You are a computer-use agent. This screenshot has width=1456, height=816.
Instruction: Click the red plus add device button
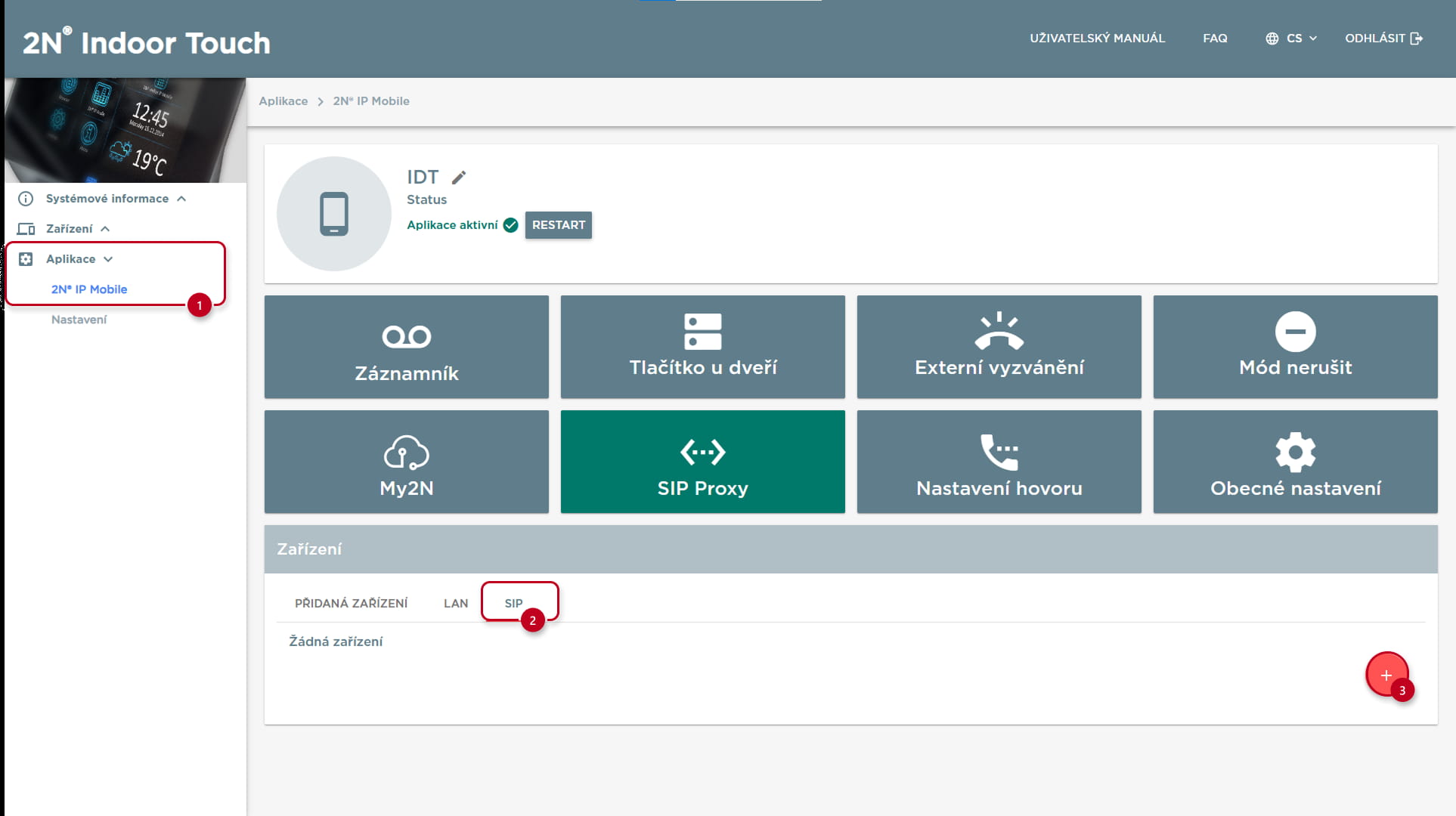click(x=1386, y=675)
